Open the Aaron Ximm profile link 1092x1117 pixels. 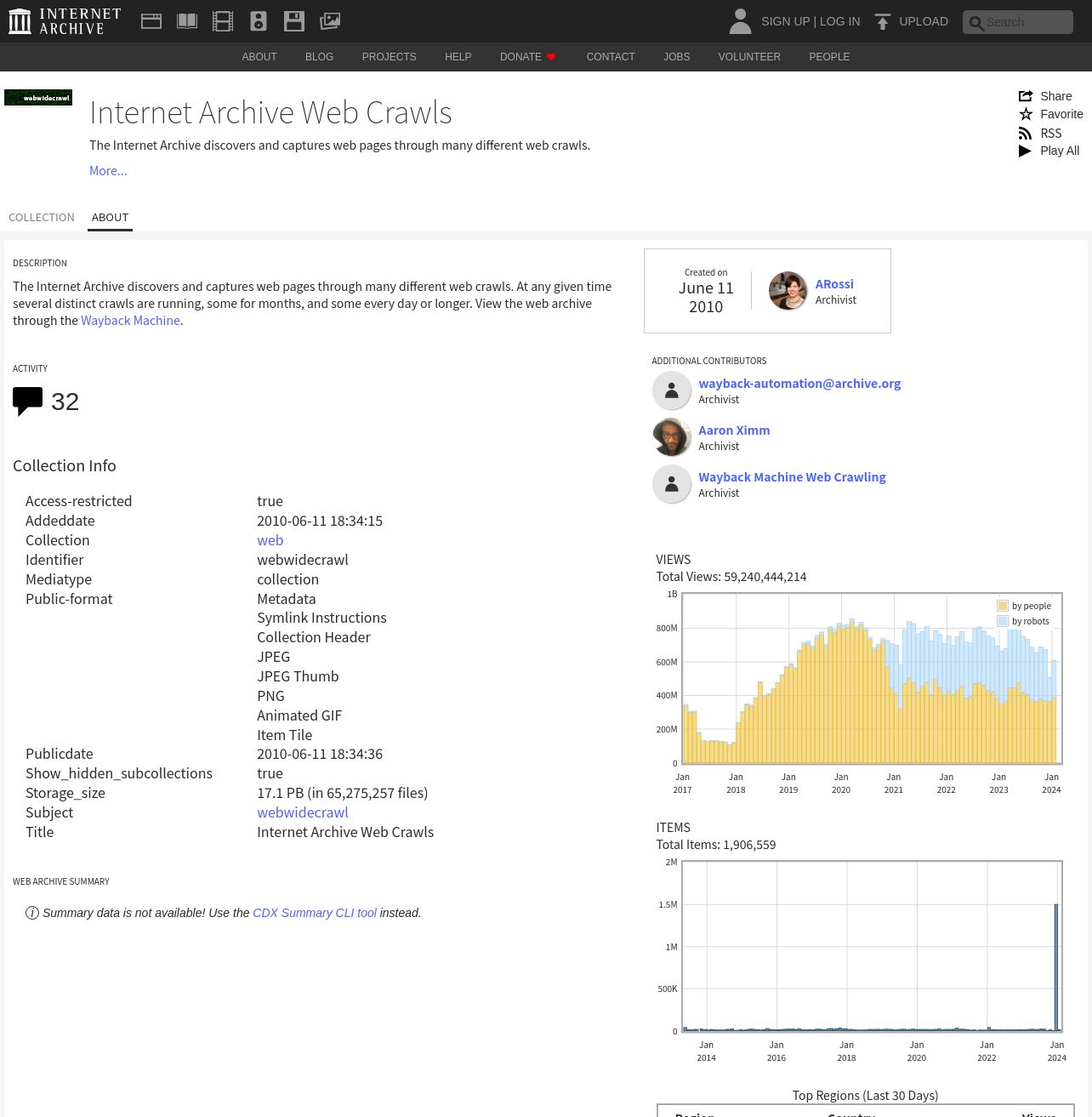pos(734,430)
